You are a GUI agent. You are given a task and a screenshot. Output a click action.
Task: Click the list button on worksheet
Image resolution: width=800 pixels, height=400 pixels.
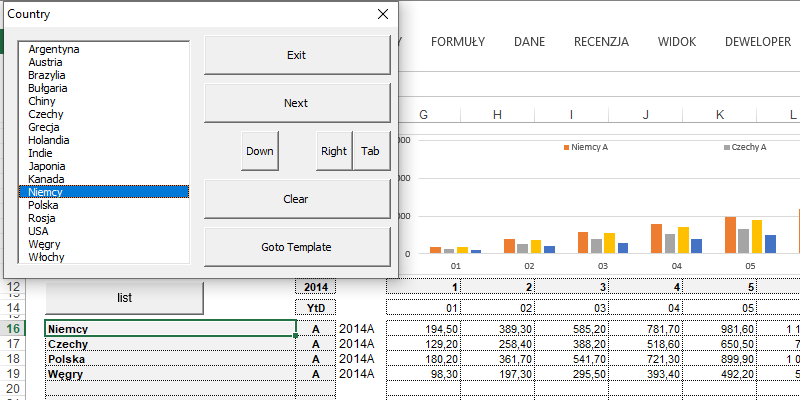125,298
